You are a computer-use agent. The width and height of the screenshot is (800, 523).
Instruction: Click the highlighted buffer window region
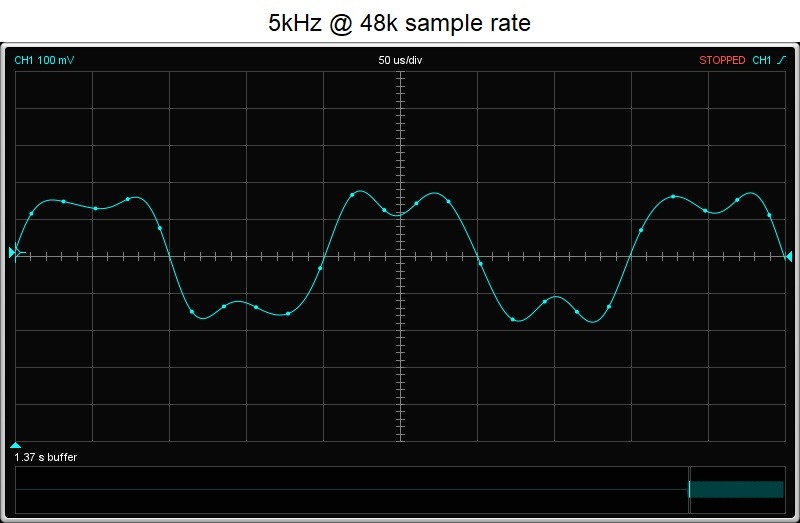[x=736, y=489]
